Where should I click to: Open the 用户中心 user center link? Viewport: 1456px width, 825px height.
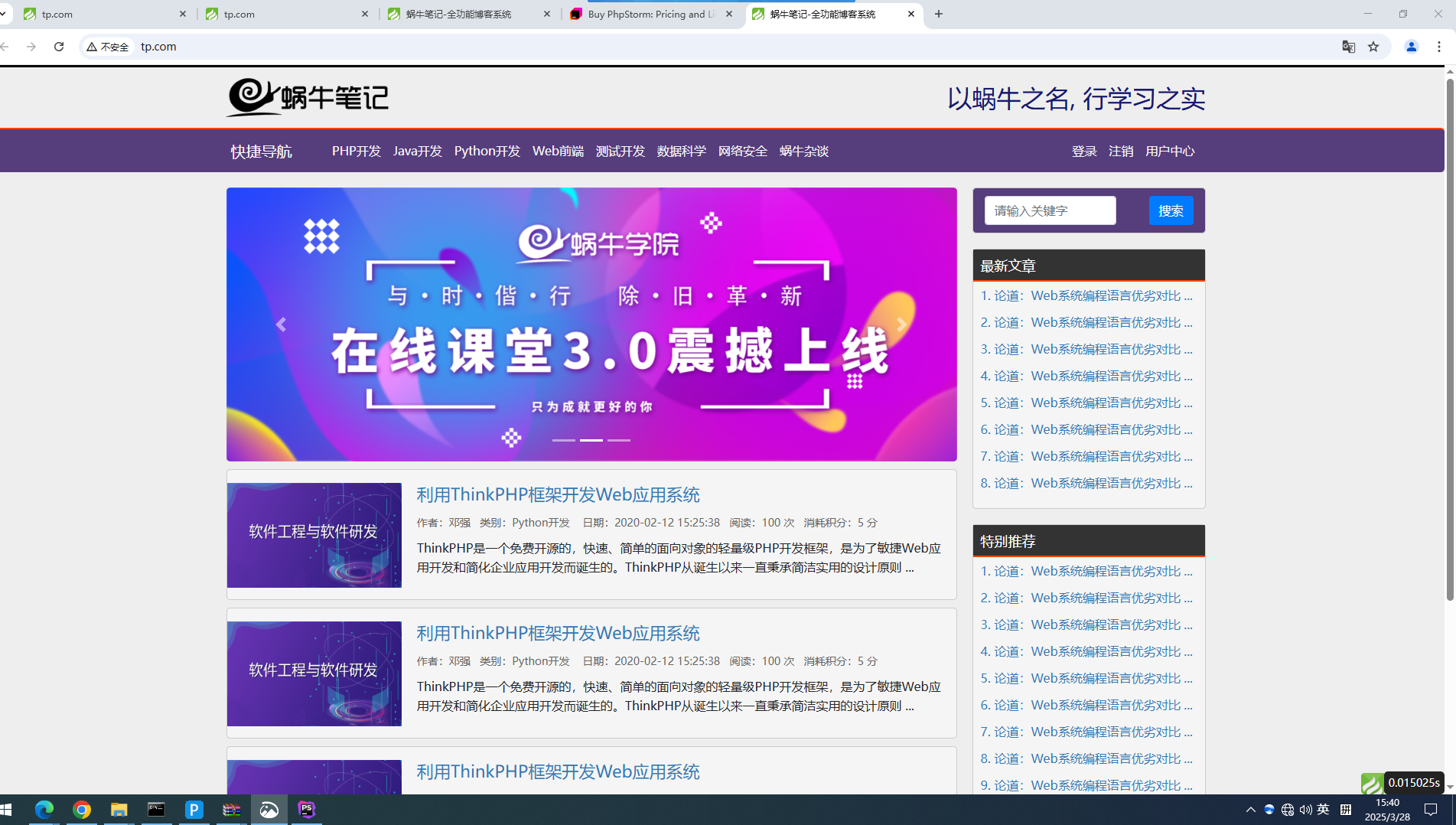[1169, 151]
